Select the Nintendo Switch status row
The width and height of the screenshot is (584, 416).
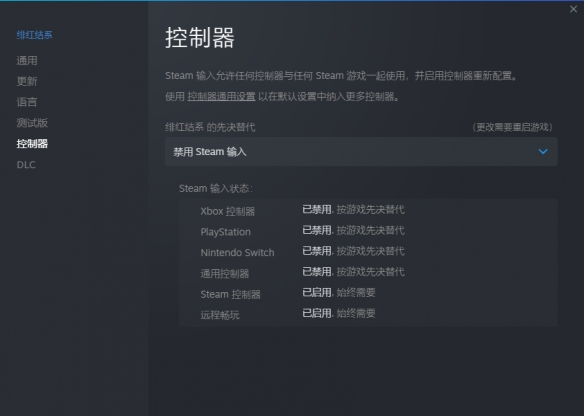click(368, 252)
